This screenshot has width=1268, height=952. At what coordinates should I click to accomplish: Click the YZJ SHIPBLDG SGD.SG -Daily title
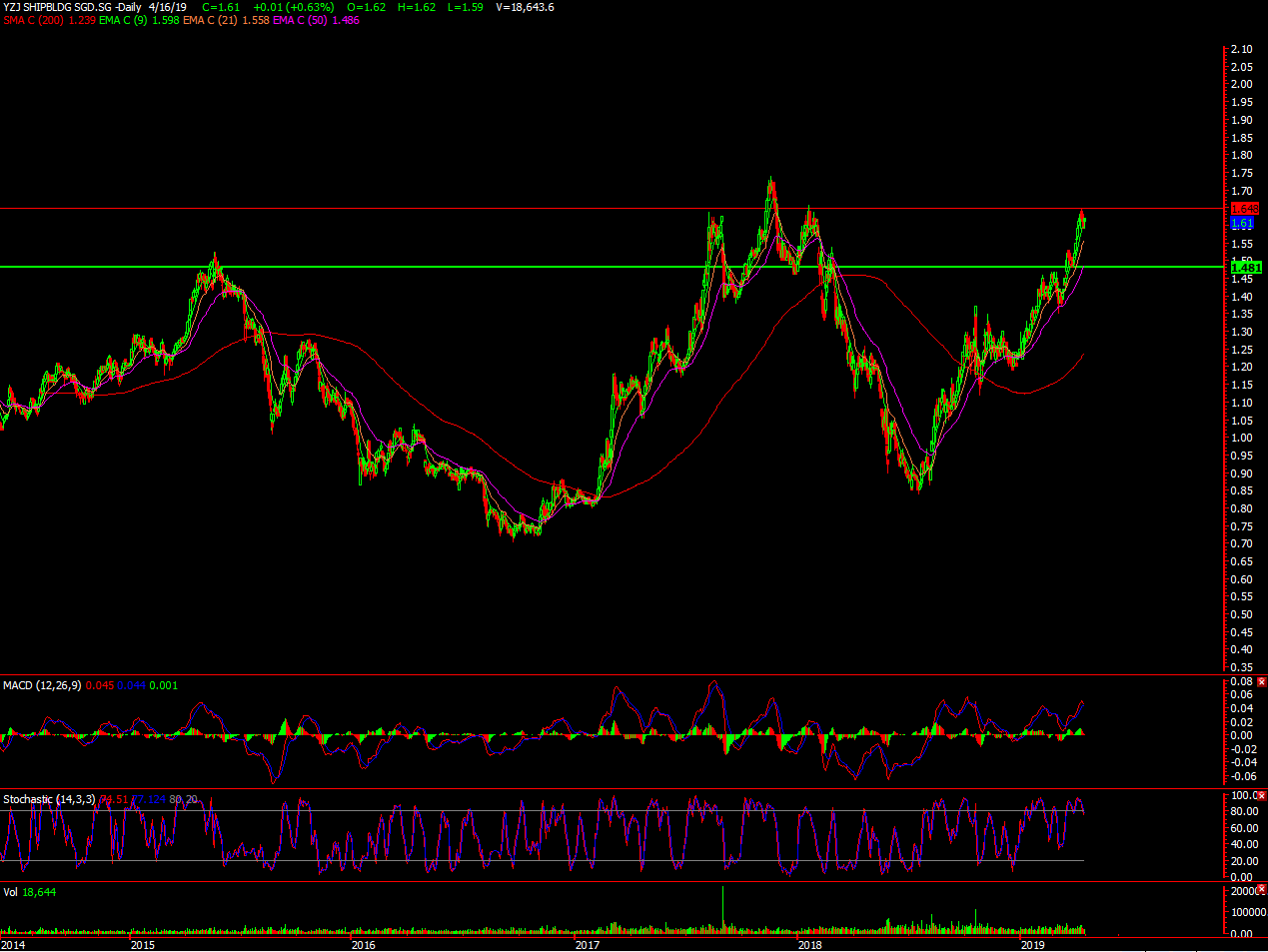tap(72, 7)
